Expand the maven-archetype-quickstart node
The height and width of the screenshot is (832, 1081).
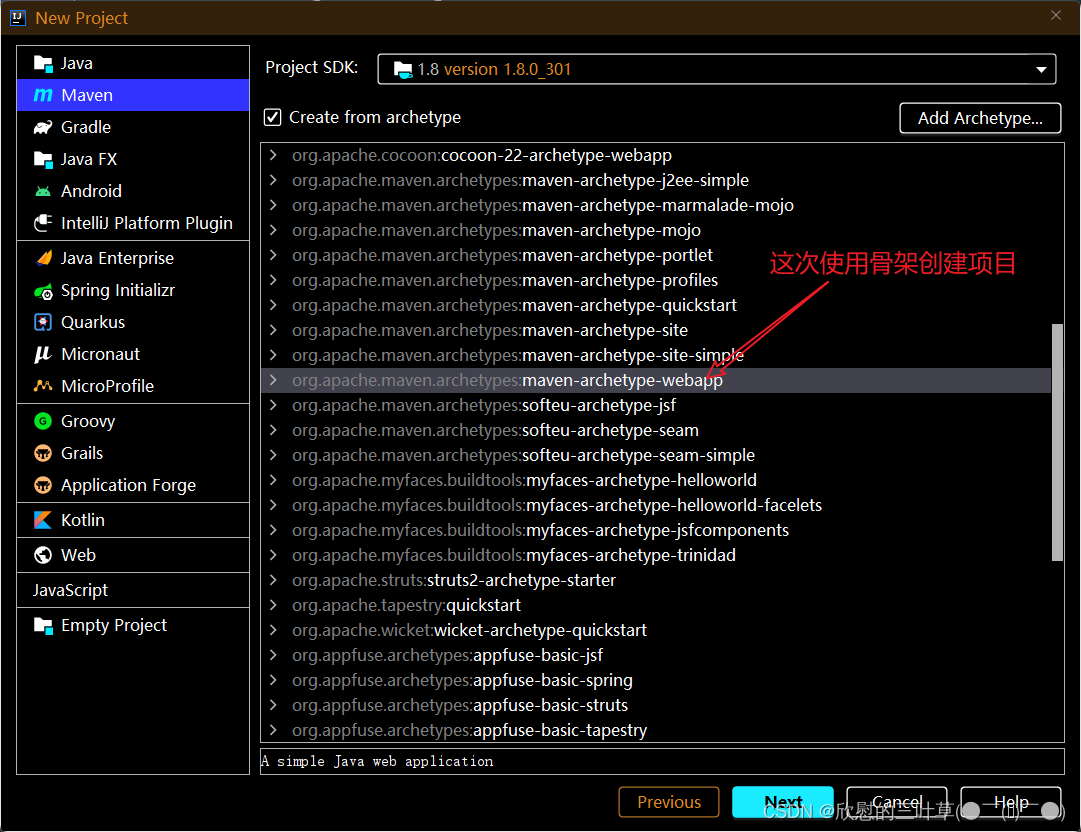click(274, 305)
